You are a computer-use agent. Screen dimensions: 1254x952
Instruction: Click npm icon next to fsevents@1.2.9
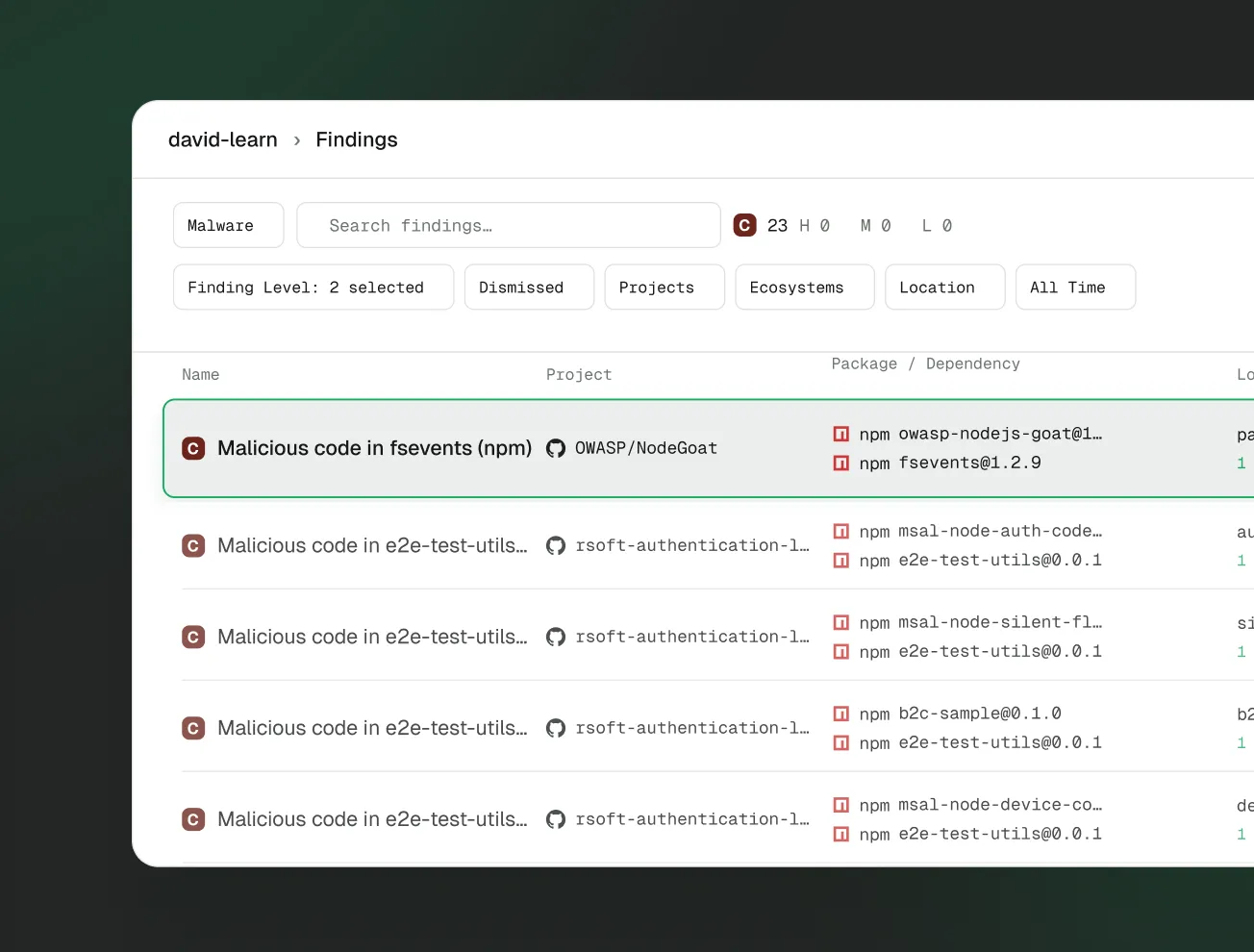(x=840, y=463)
